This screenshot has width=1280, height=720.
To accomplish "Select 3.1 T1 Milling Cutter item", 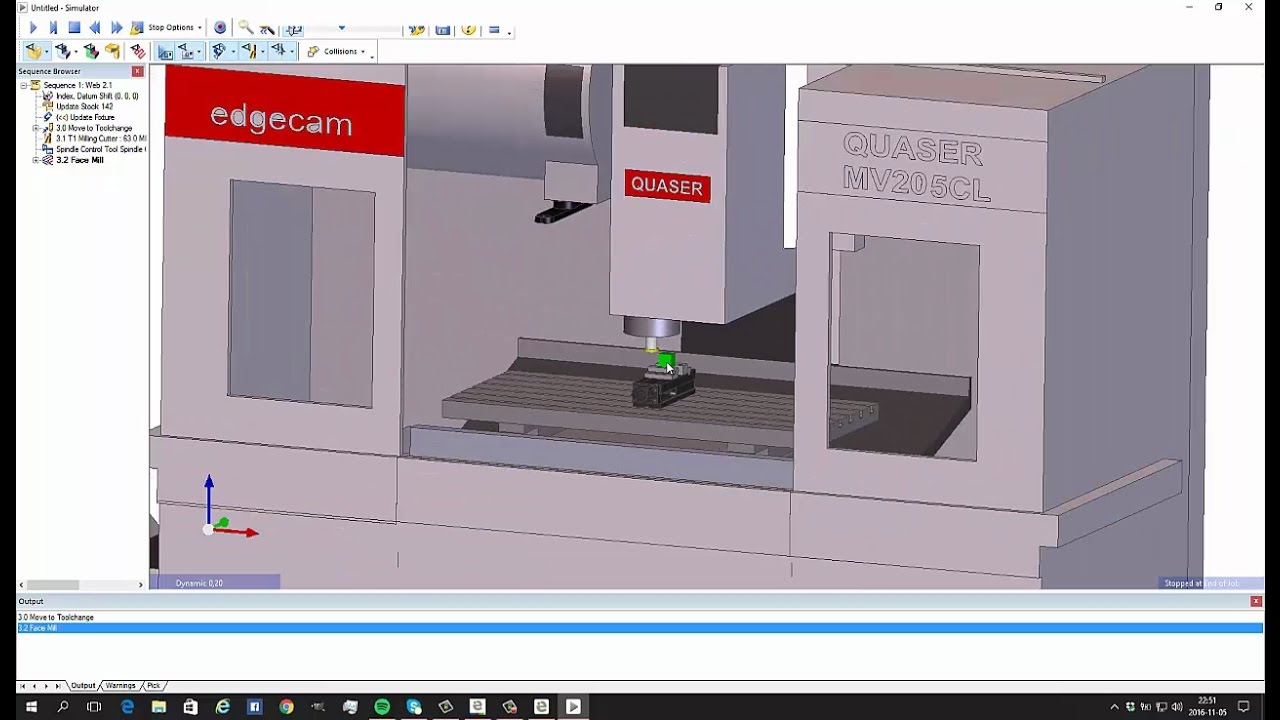I will 101,139.
